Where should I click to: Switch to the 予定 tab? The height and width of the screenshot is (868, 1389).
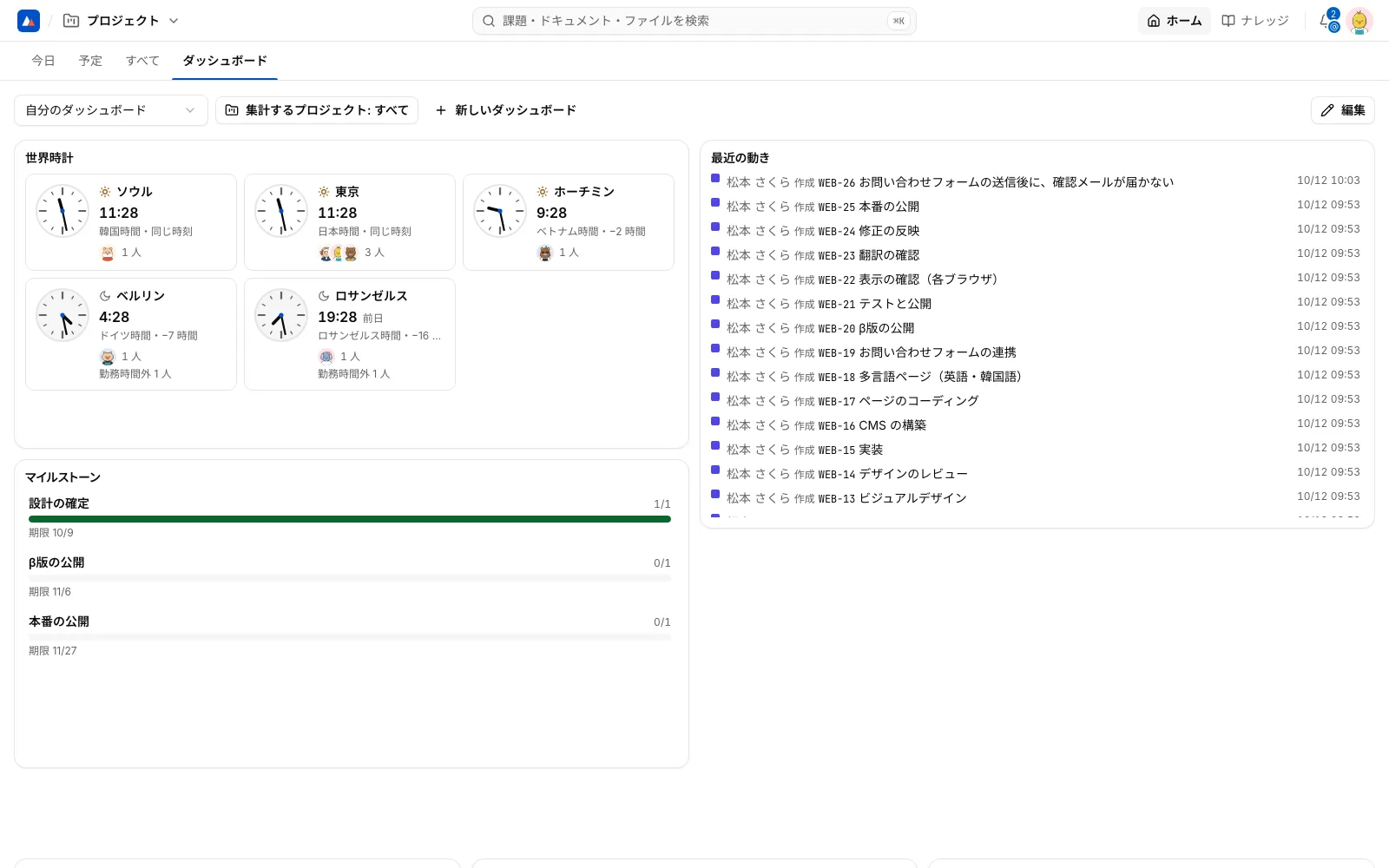(x=90, y=61)
